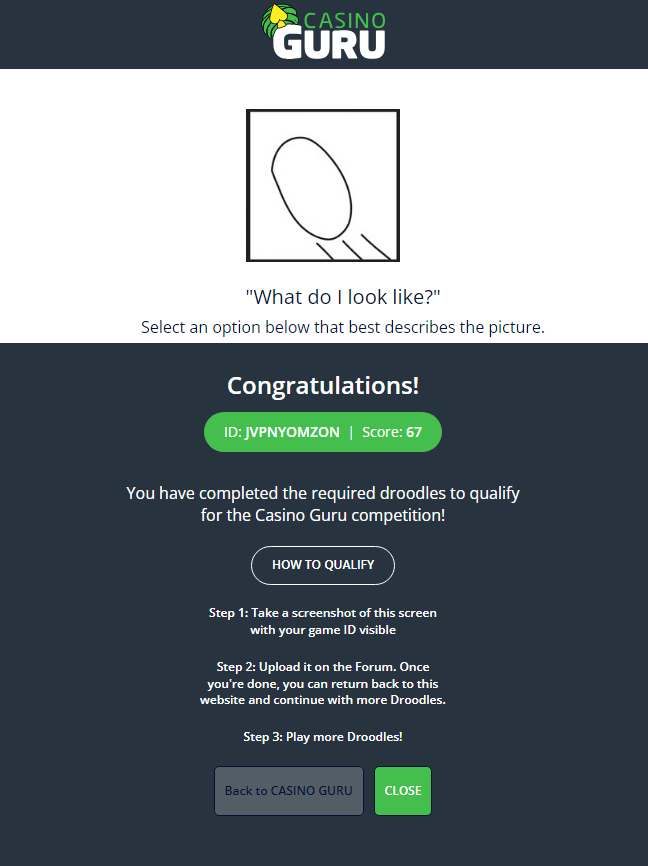This screenshot has height=866, width=648.
Task: Click the "What do I look like?" caption
Action: click(343, 297)
